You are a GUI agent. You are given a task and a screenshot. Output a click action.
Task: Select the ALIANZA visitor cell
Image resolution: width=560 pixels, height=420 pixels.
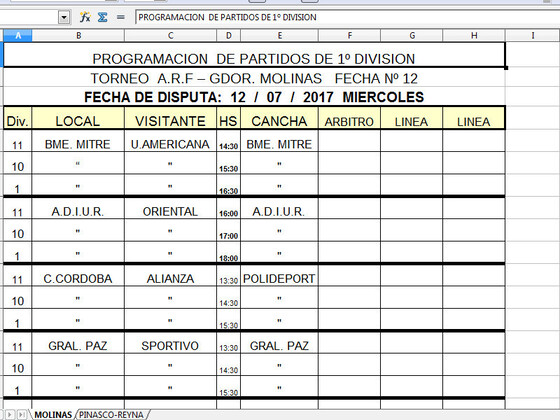(170, 275)
